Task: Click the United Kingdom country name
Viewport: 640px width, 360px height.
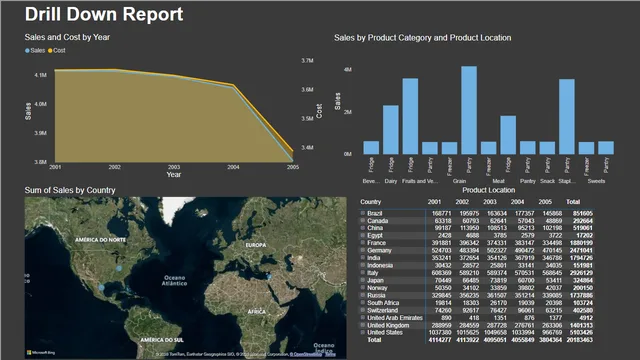Action: pyautogui.click(x=388, y=325)
